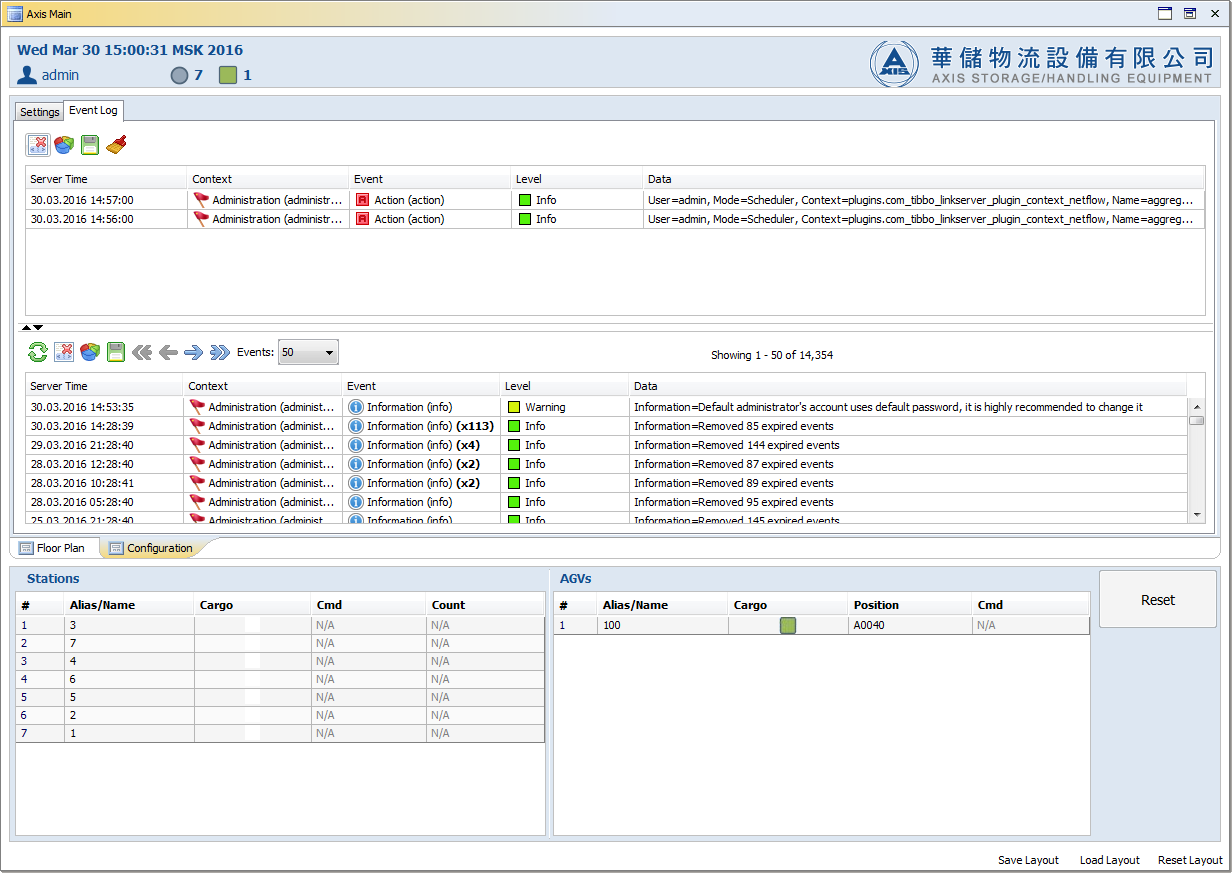Switch to the Settings tab

coord(40,112)
